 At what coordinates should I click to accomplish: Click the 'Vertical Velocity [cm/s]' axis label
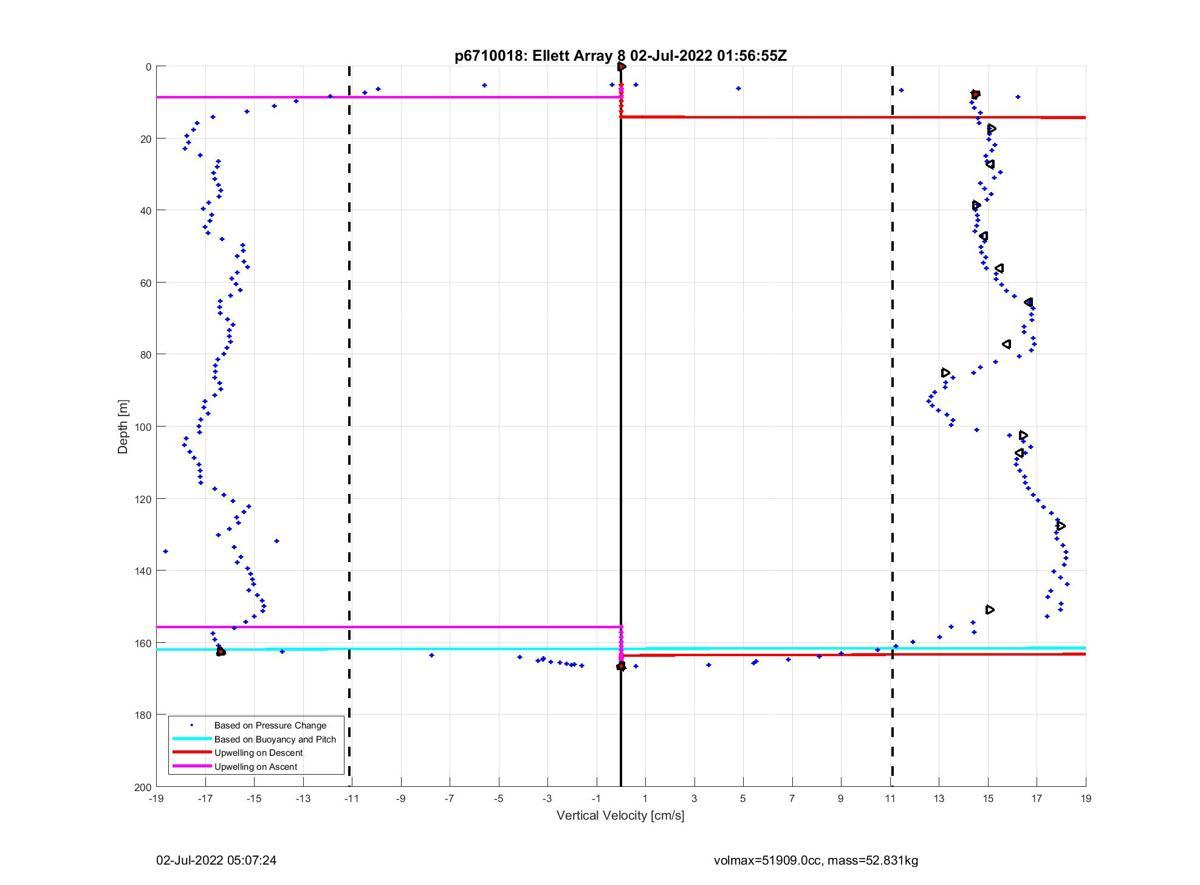(x=620, y=815)
